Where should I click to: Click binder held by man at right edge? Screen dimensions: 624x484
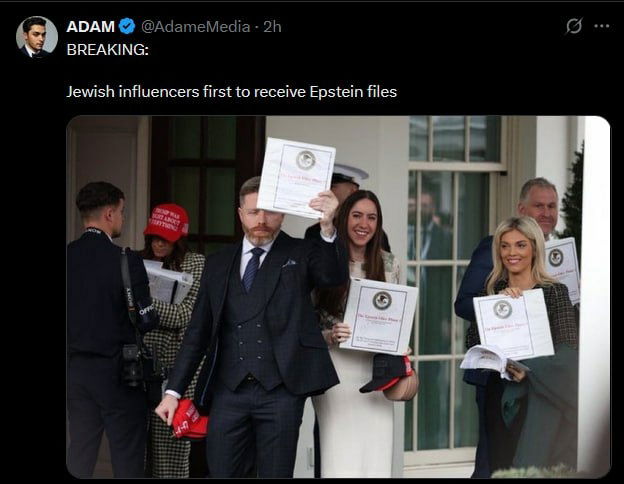click(x=562, y=269)
